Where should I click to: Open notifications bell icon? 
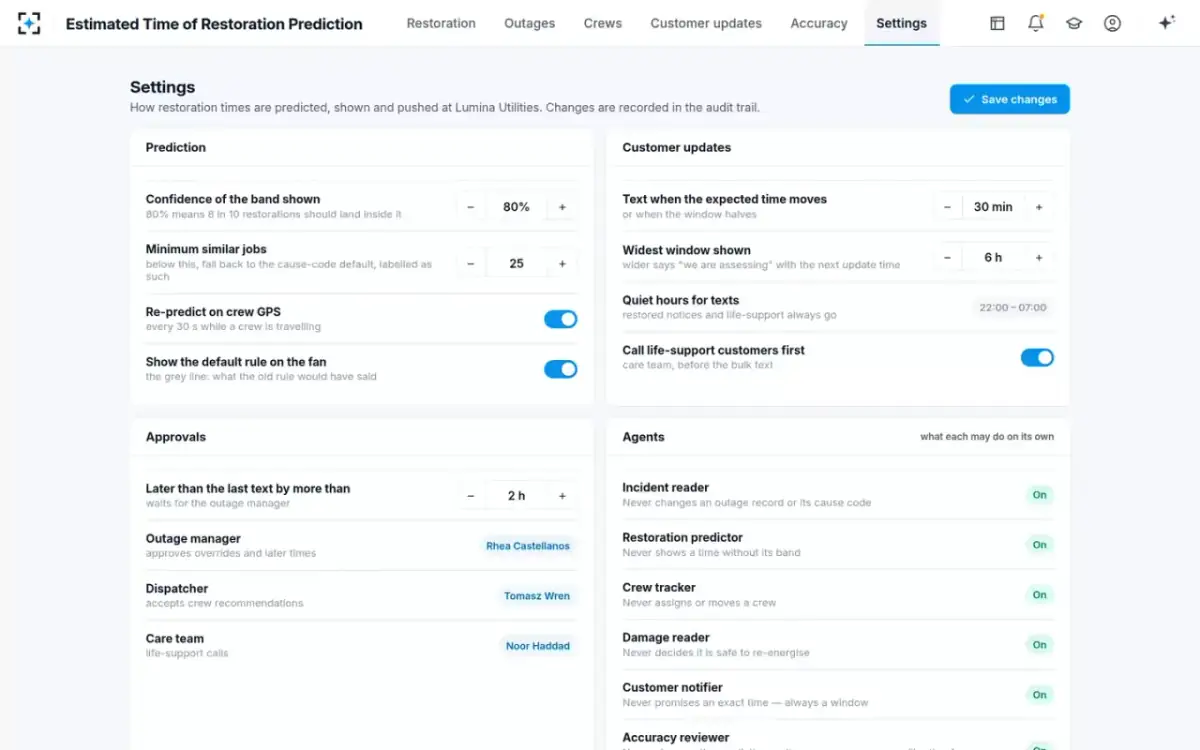1036,23
